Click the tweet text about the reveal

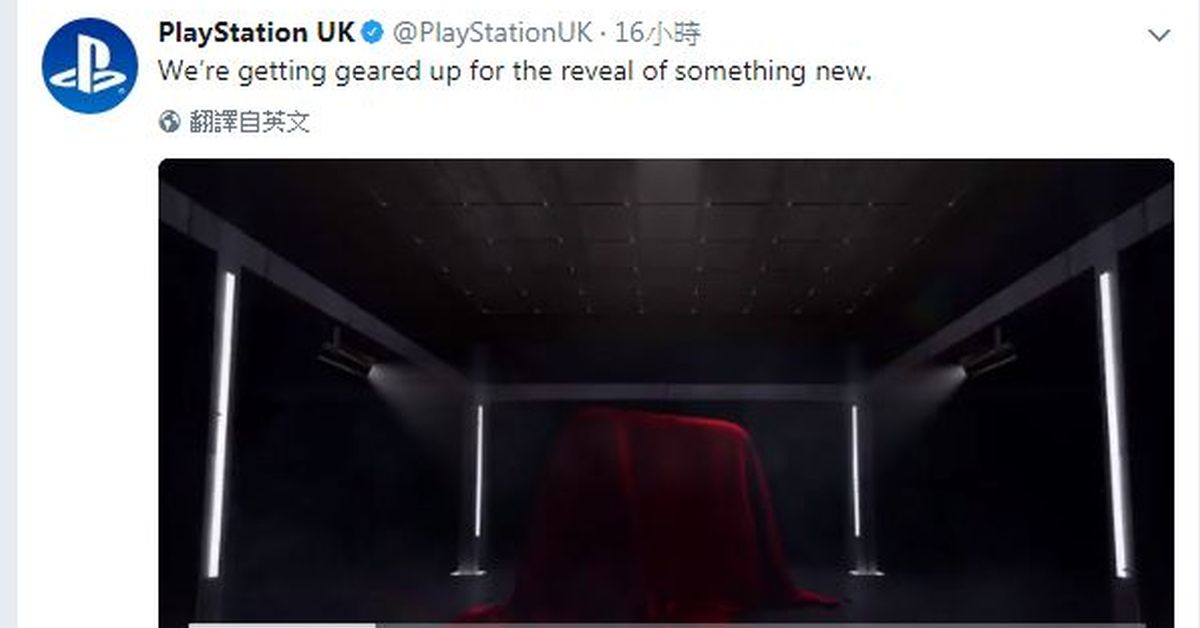point(514,72)
